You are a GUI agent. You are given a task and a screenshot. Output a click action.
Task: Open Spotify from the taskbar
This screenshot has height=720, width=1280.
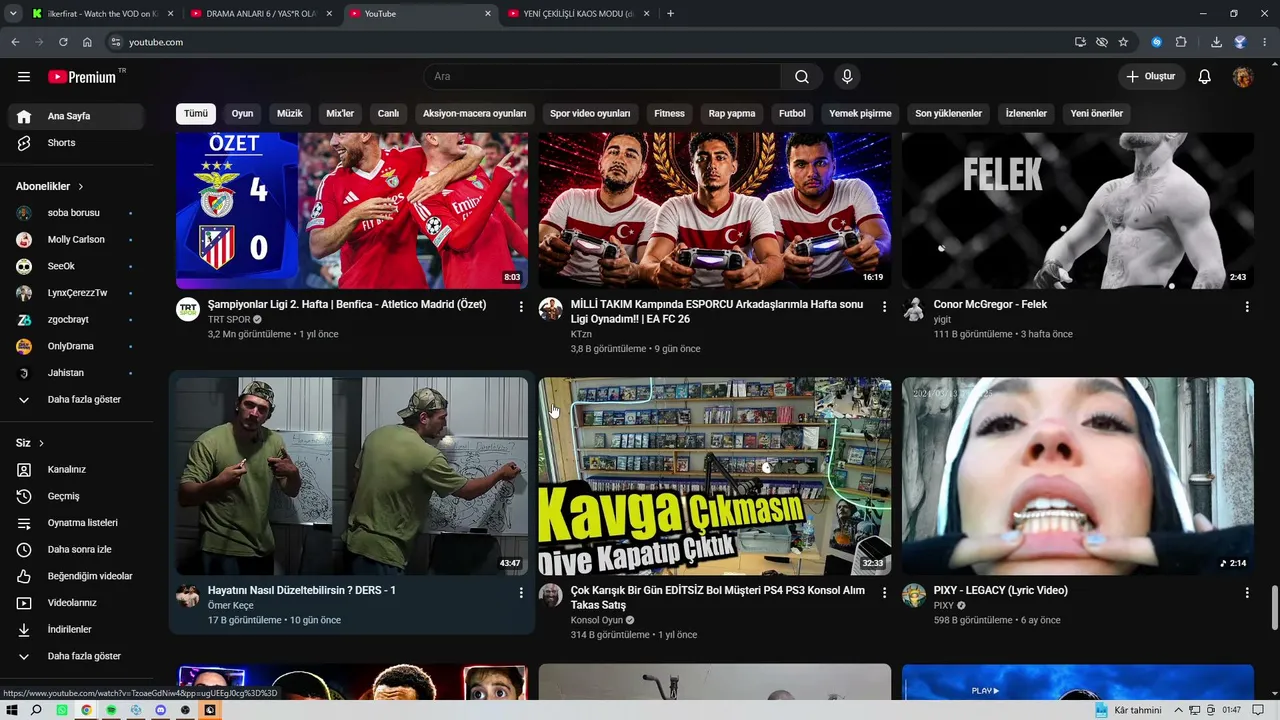111,710
